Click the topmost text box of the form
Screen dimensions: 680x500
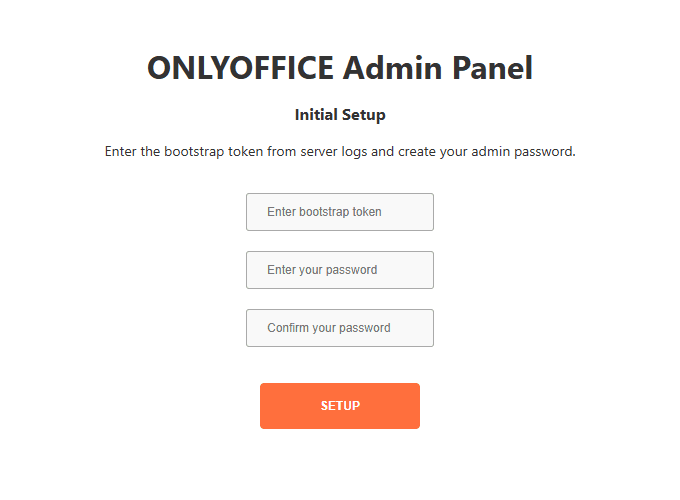(340, 212)
